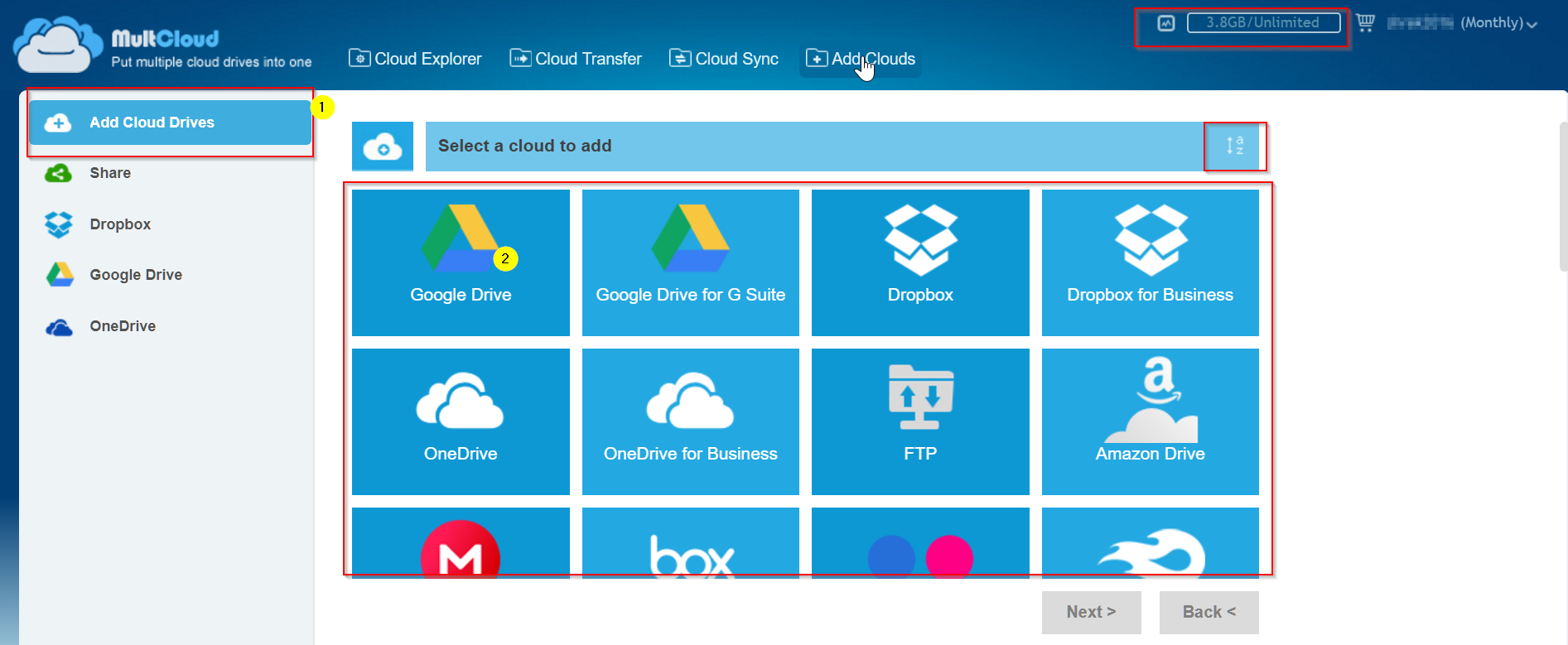Image resolution: width=1568 pixels, height=645 pixels.
Task: Choose the OneDrive cloud tile
Action: 461,421
